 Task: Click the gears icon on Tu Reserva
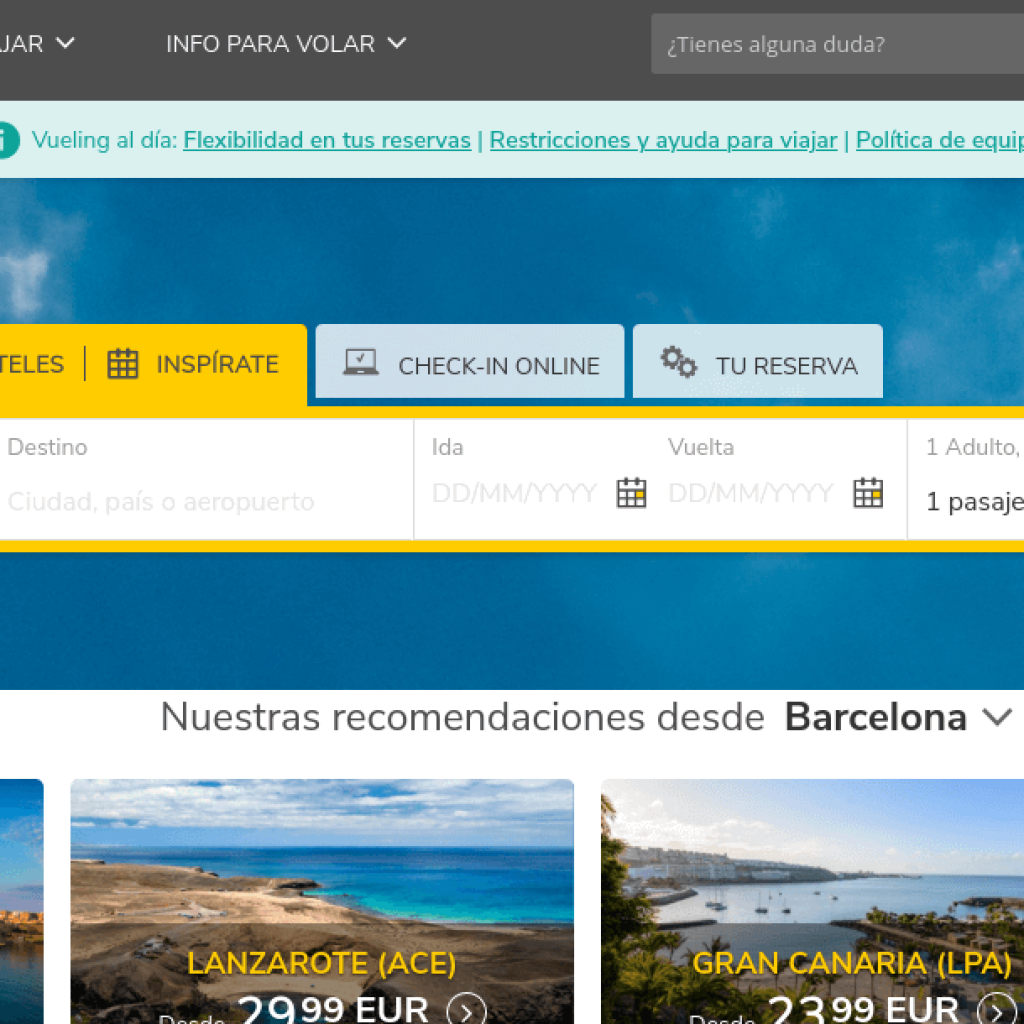[x=678, y=361]
